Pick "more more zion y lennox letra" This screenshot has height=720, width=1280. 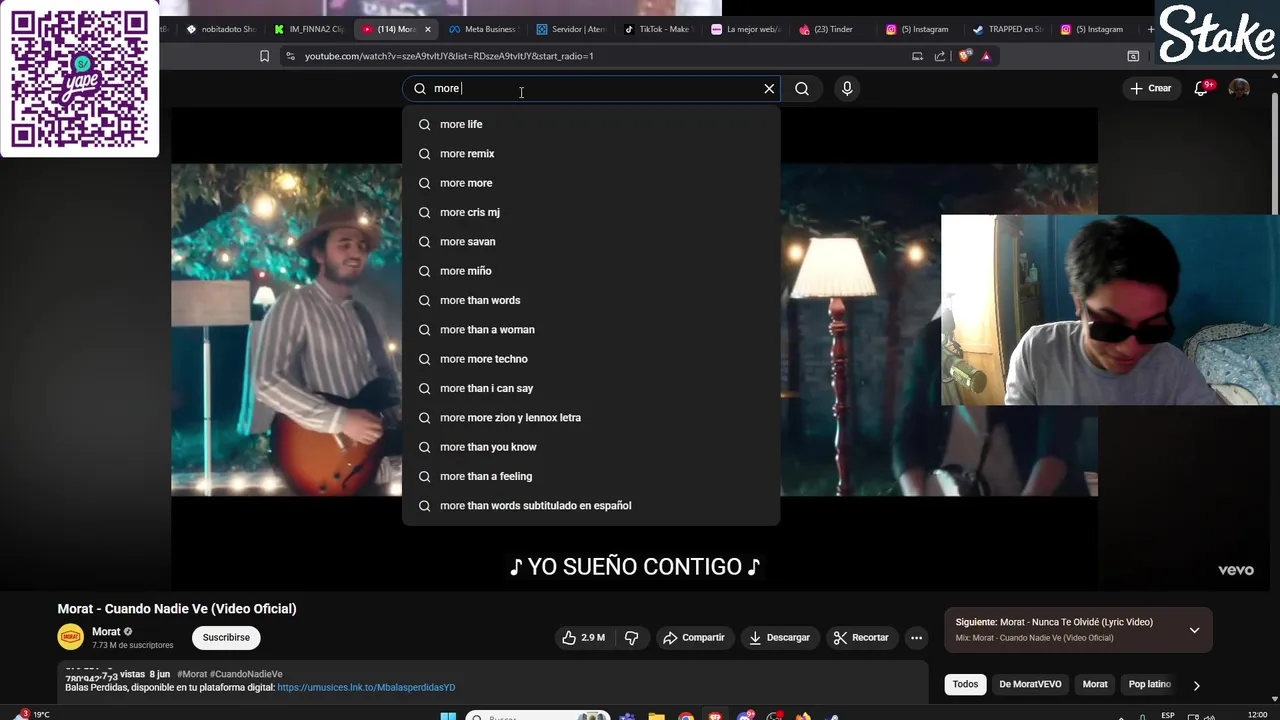point(591,418)
